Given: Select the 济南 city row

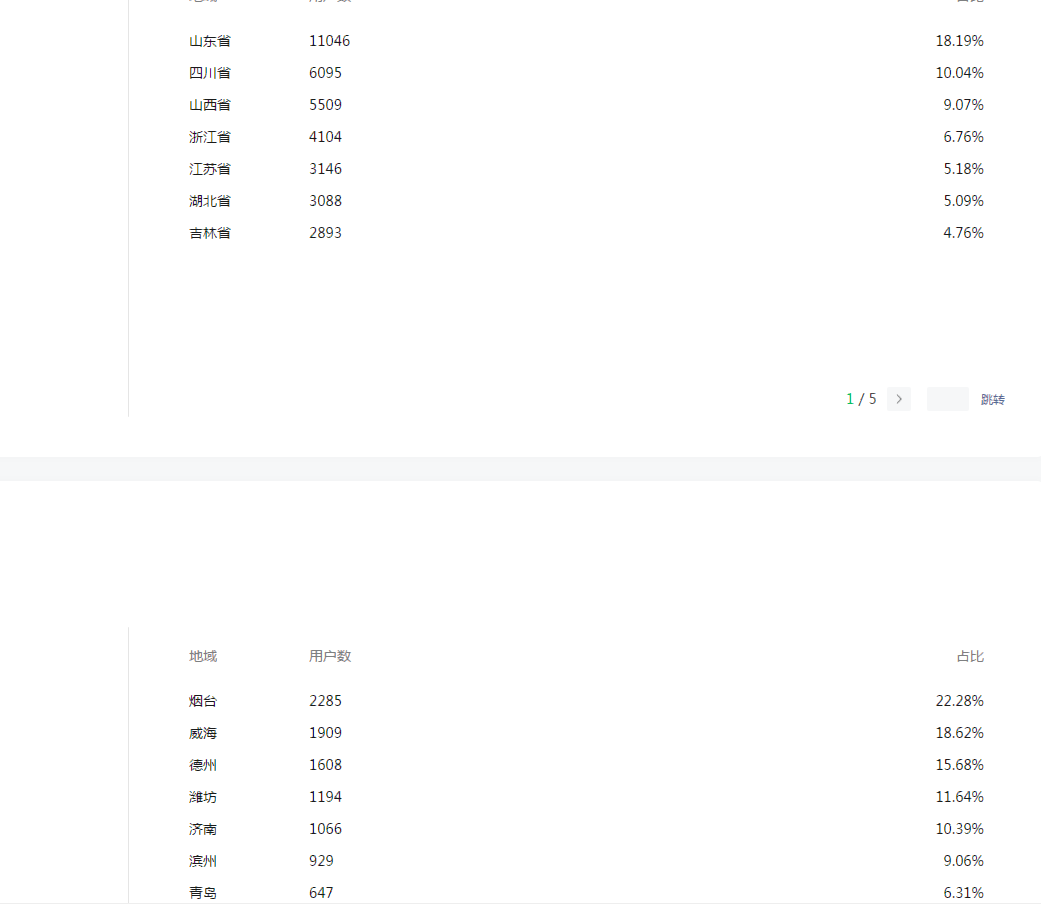Looking at the screenshot, I should 203,829.
